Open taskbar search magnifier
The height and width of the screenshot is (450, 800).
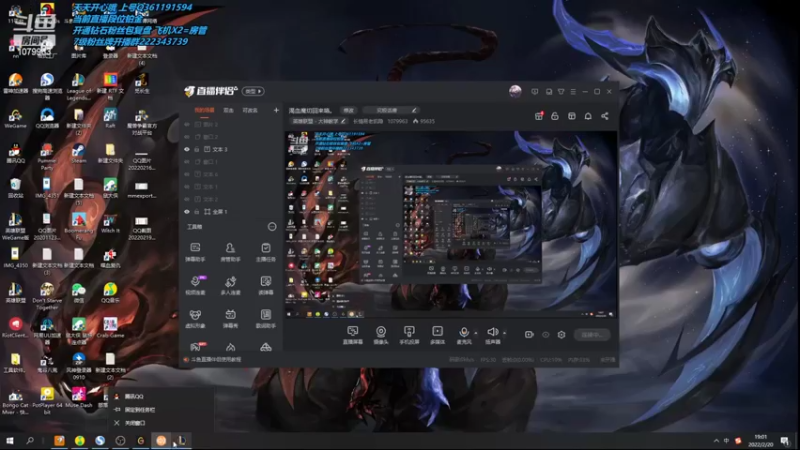pos(30,441)
